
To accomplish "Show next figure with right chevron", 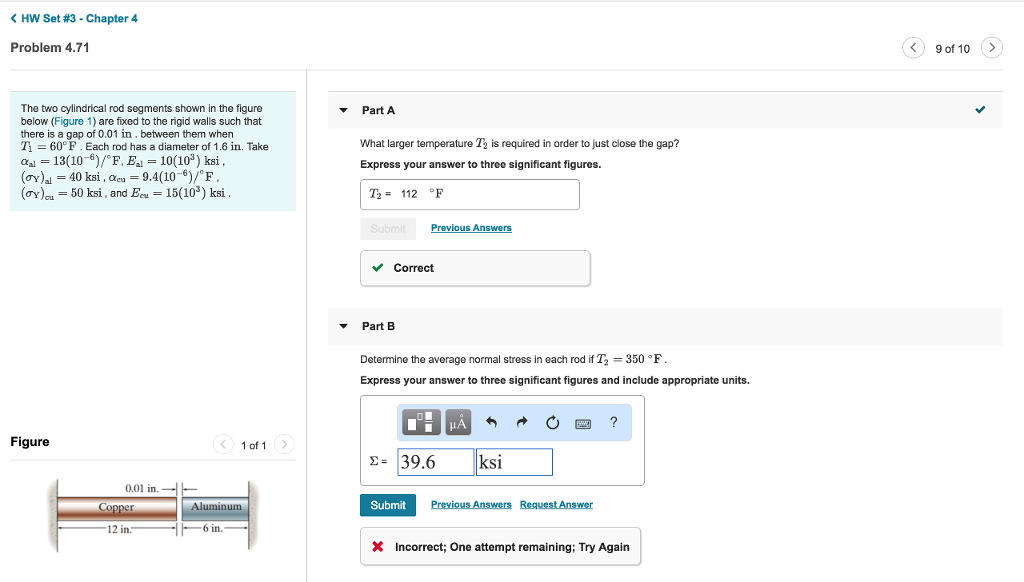I will [x=285, y=444].
